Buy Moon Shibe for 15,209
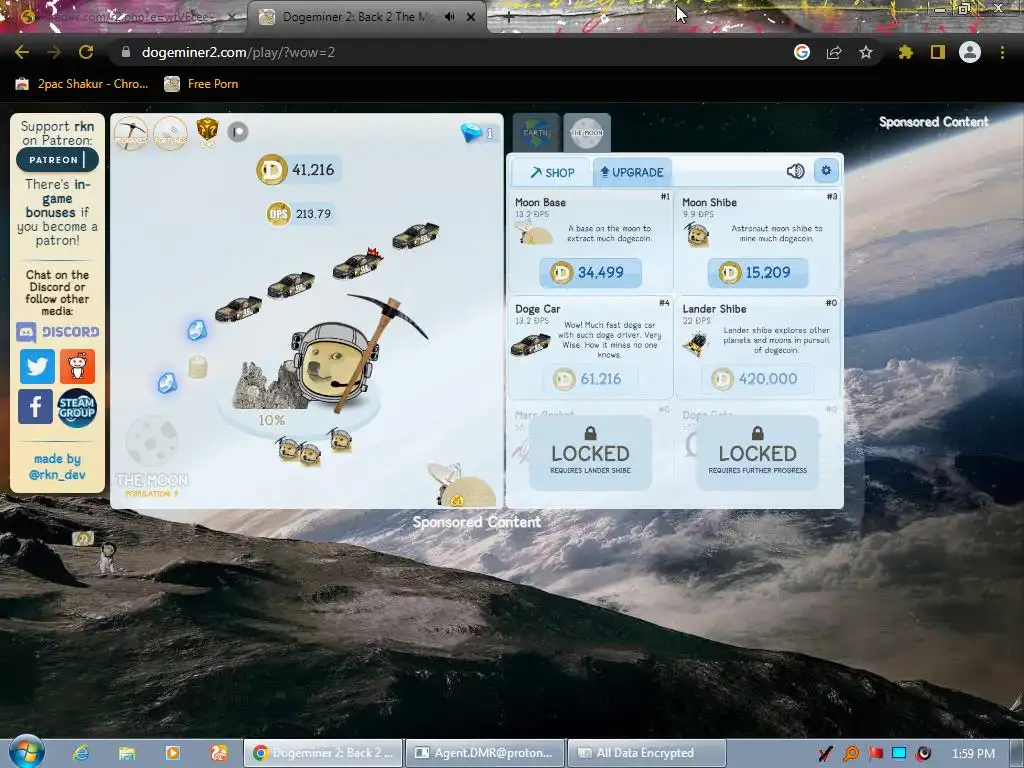Screen dimensions: 1024x768 coord(758,272)
